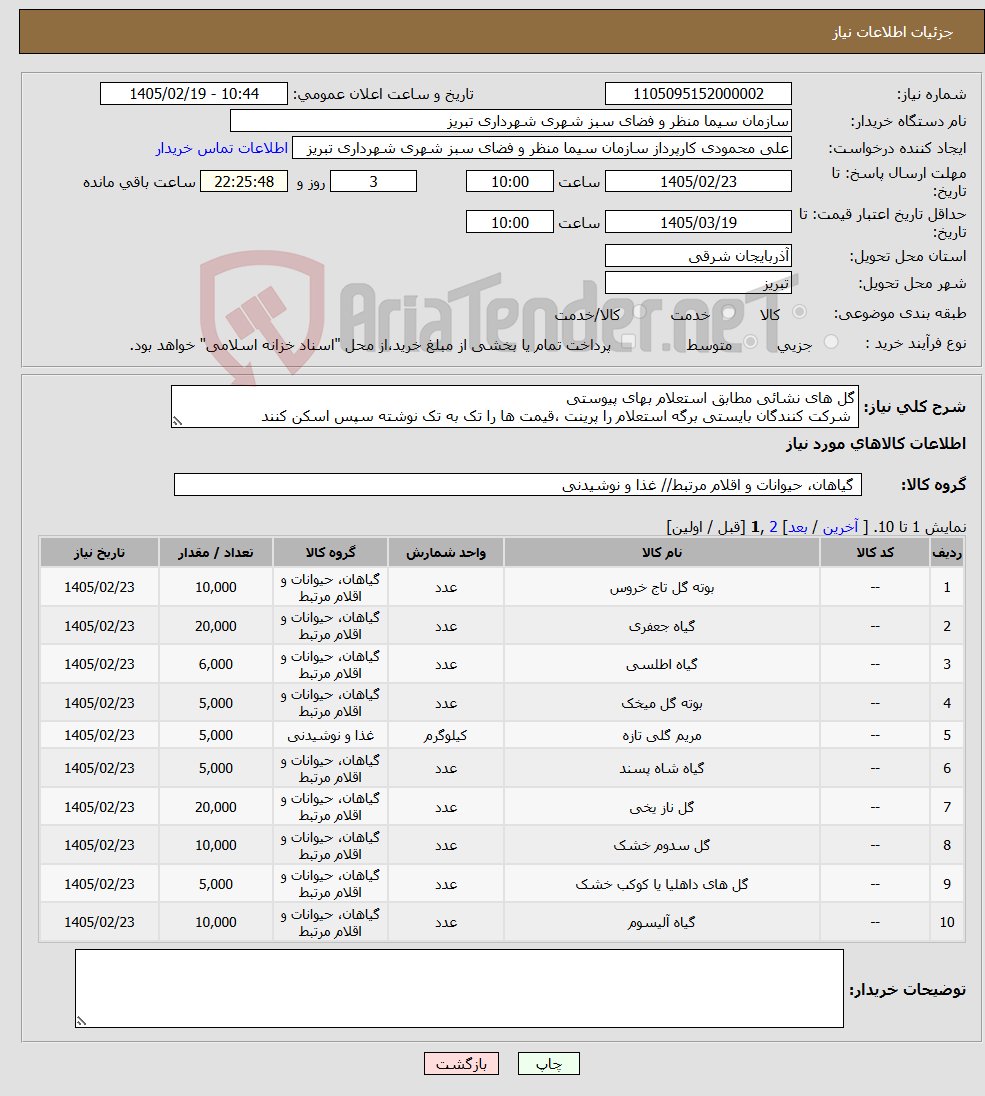Click the تاریخ نیاز column header
Viewport: 985px width, 1096px height.
(99, 552)
